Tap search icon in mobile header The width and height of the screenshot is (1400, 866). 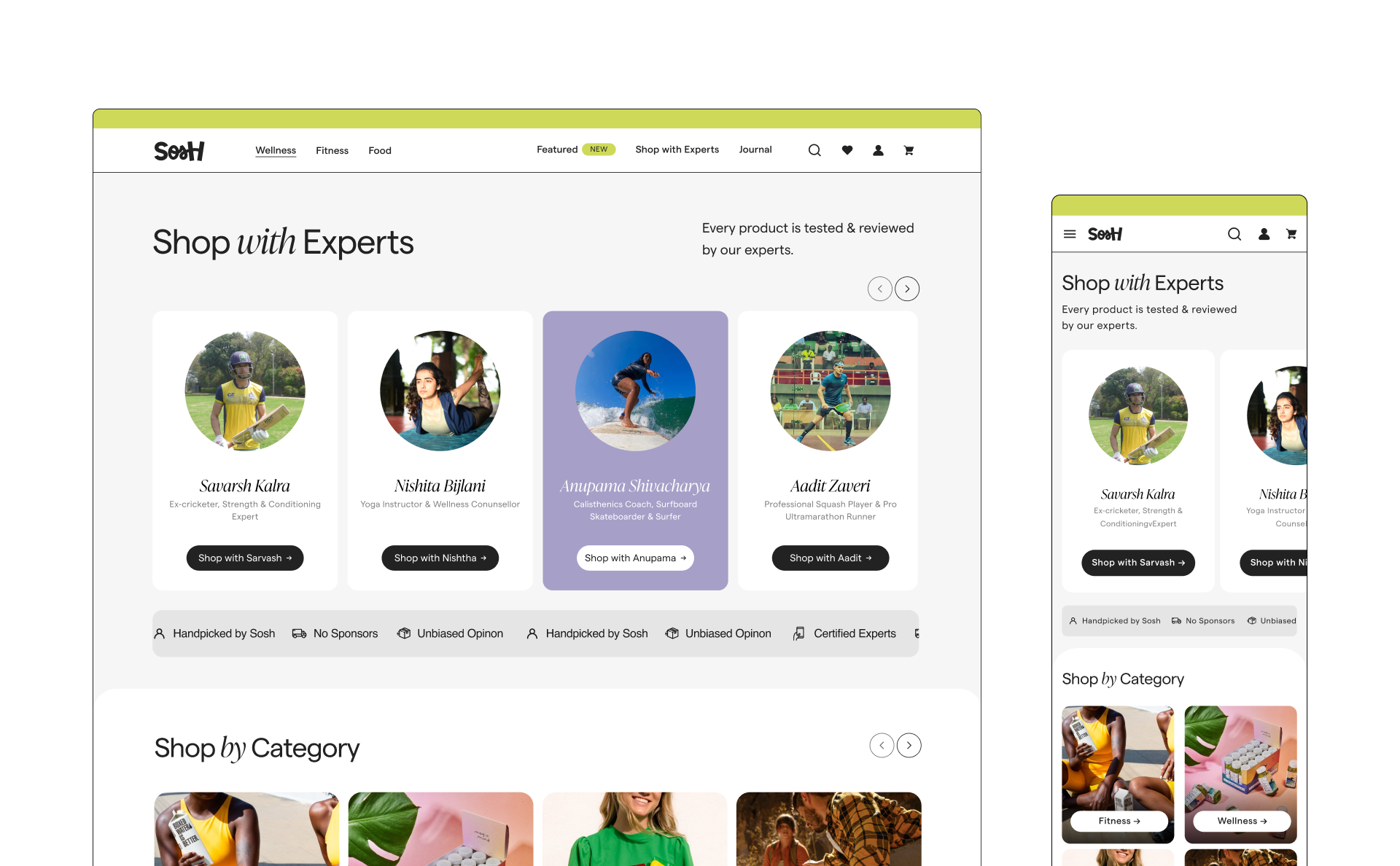tap(1234, 234)
